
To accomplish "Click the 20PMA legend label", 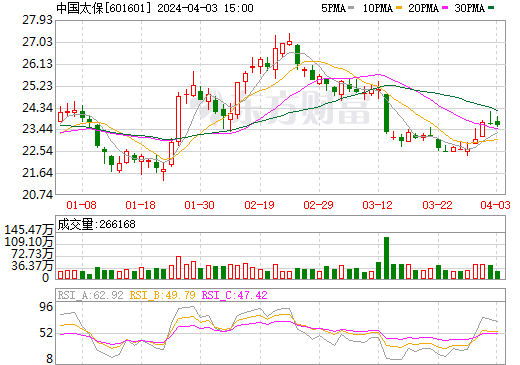I will pos(423,8).
